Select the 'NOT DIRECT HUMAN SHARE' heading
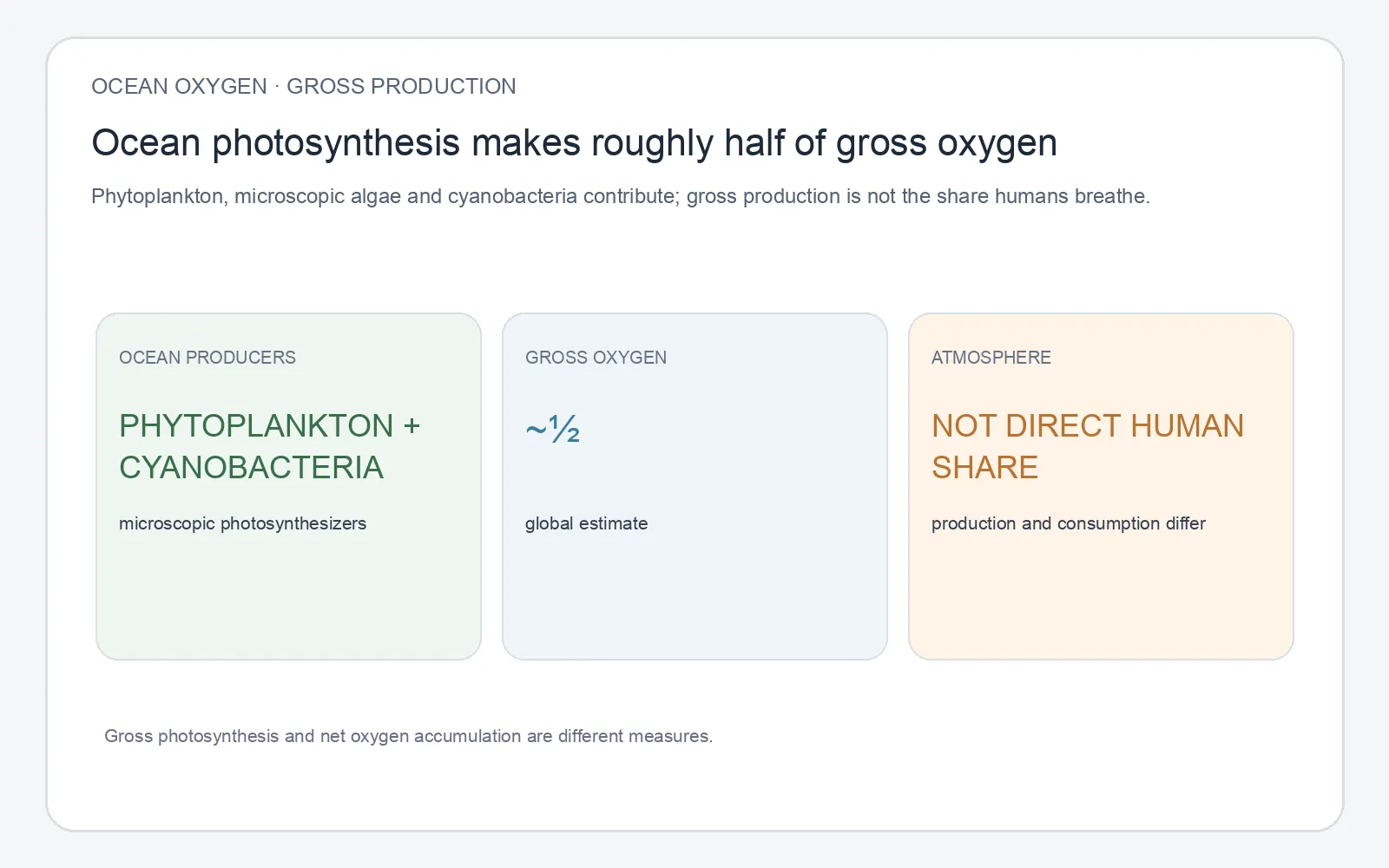Viewport: 1389px width, 868px height. (1088, 447)
